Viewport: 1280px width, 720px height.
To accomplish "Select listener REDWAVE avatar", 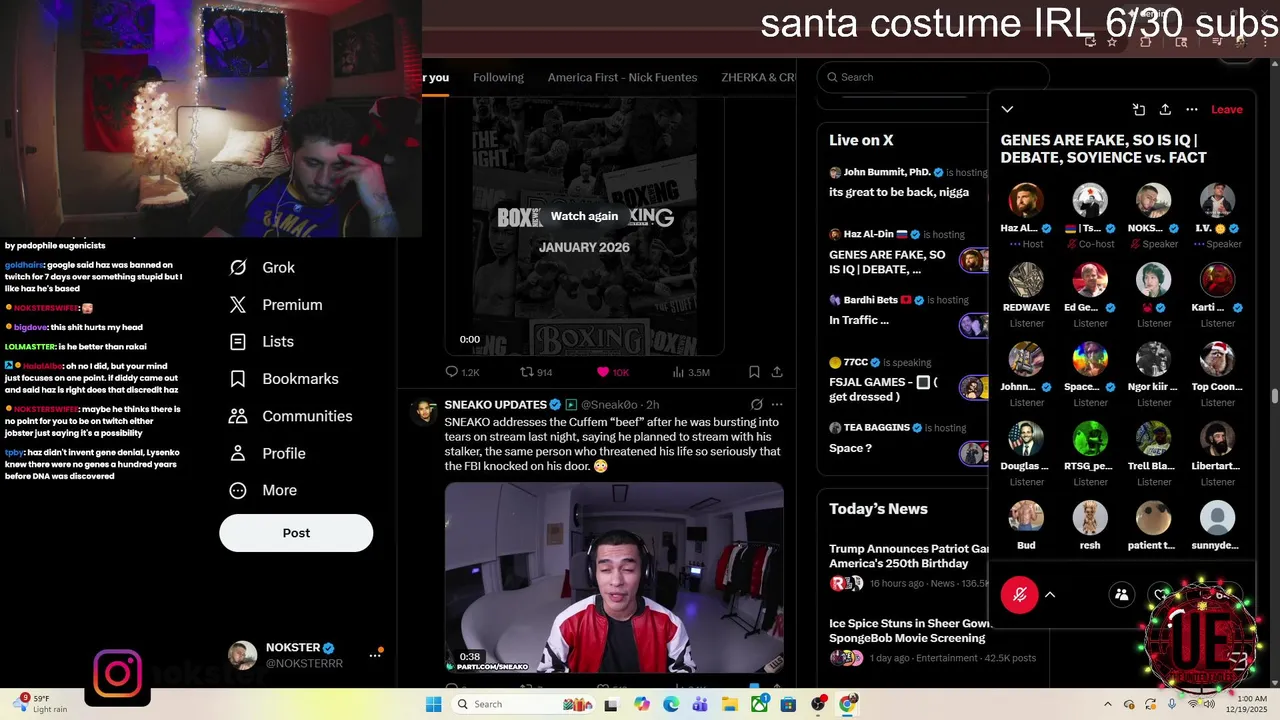I will [x=1026, y=280].
